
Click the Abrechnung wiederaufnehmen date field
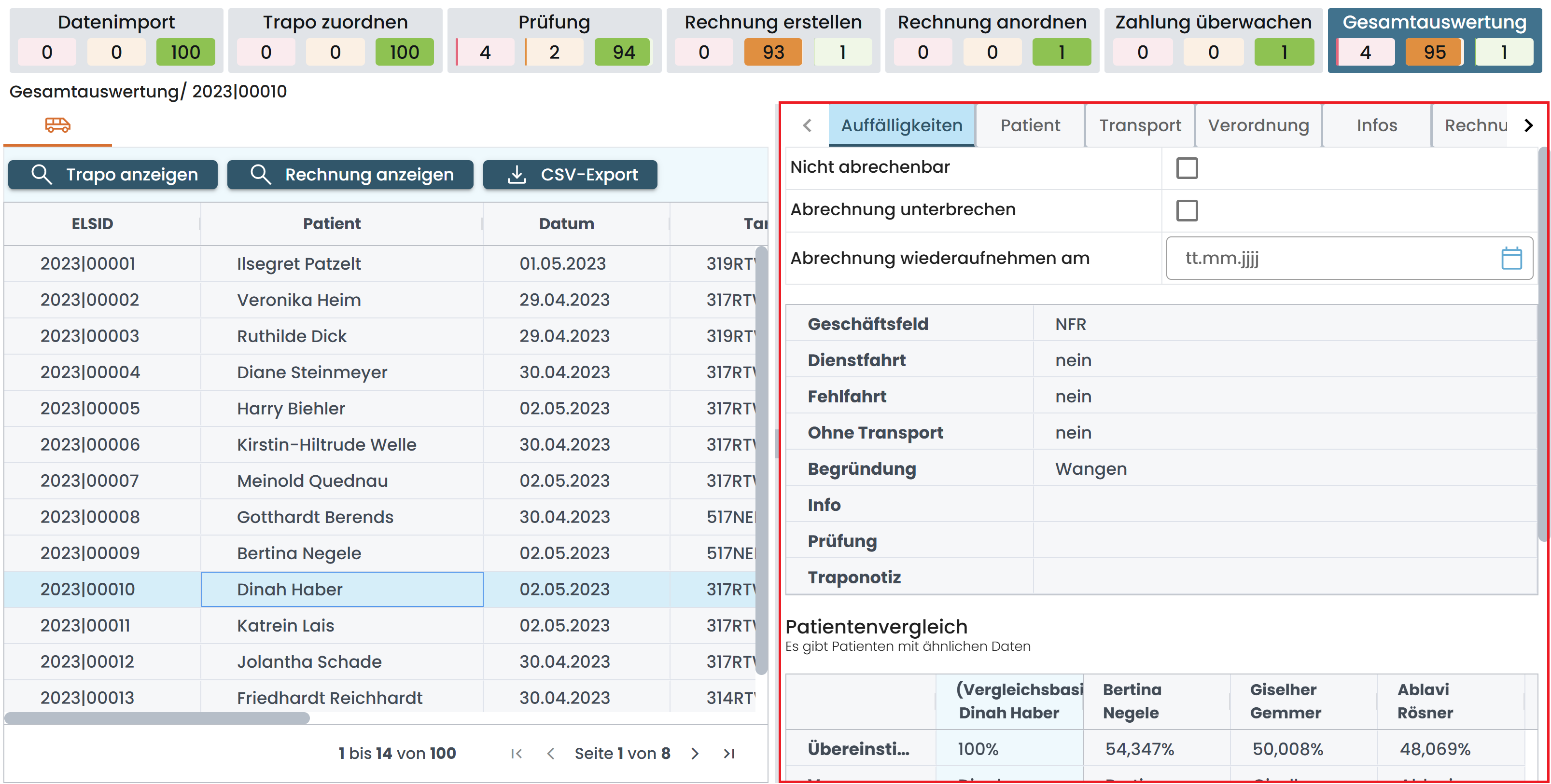point(1325,258)
